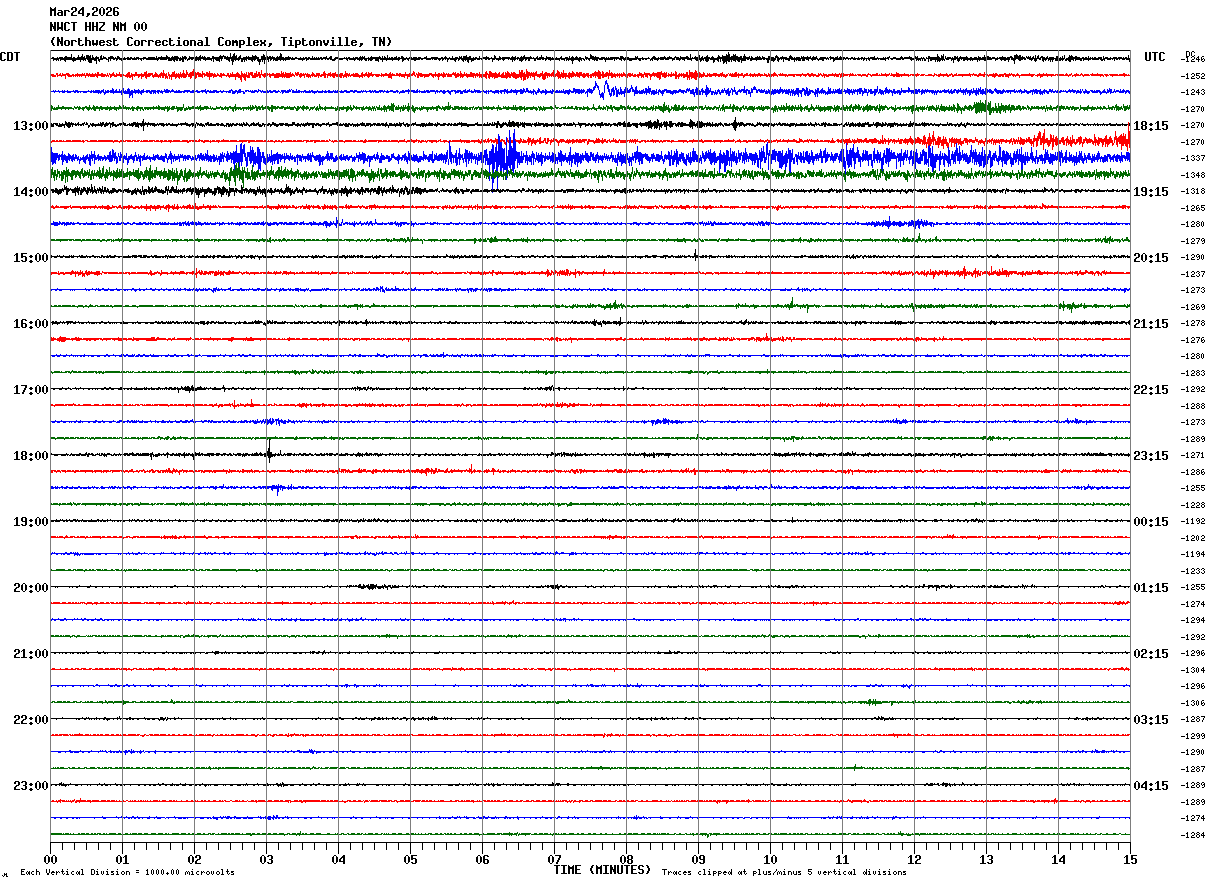The width and height of the screenshot is (1210, 886).
Task: Select the 23:15 UTC time label
Action: click(x=1151, y=456)
